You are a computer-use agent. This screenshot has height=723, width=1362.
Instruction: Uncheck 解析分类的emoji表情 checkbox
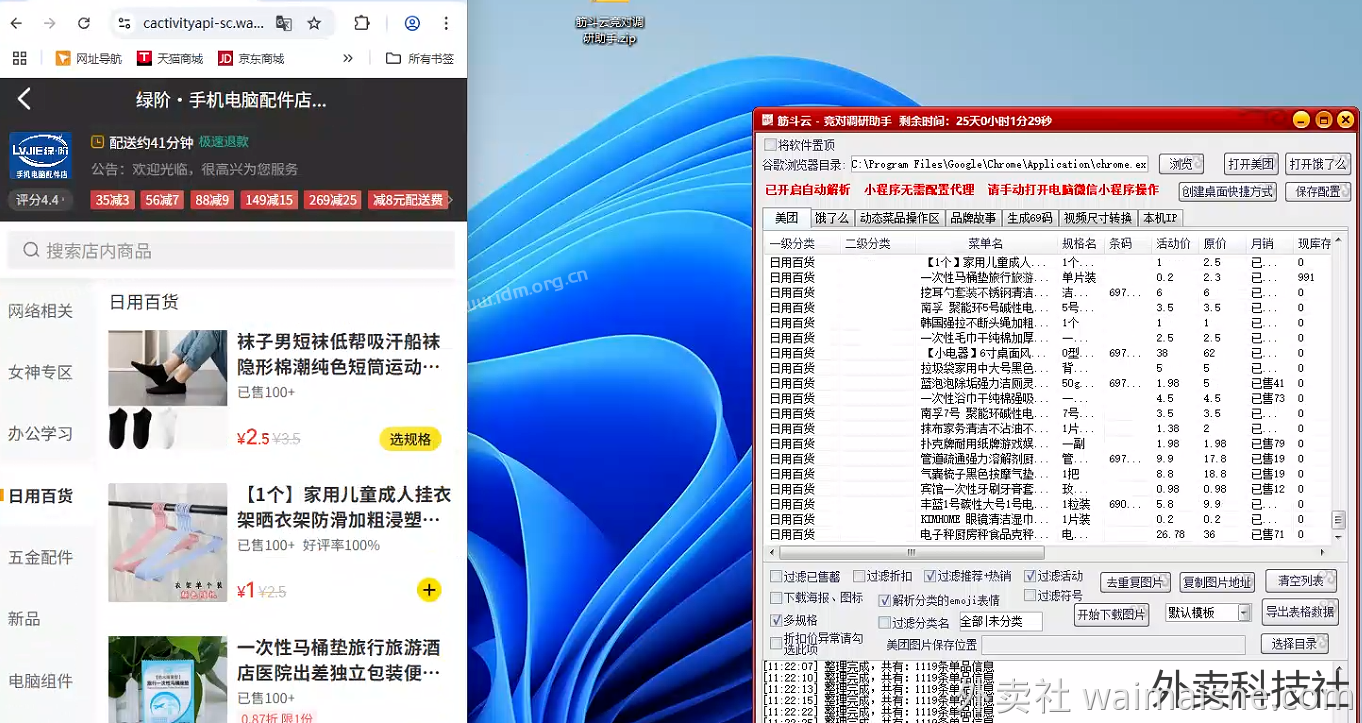coord(884,601)
